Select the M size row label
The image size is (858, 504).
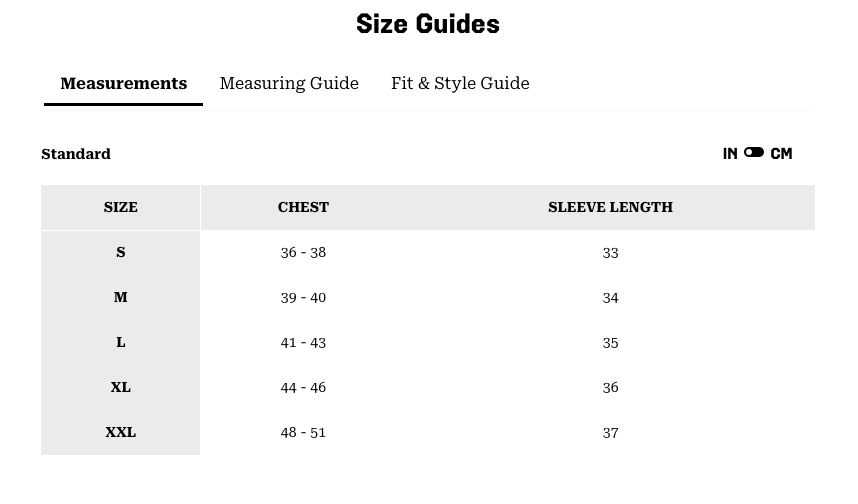point(121,297)
